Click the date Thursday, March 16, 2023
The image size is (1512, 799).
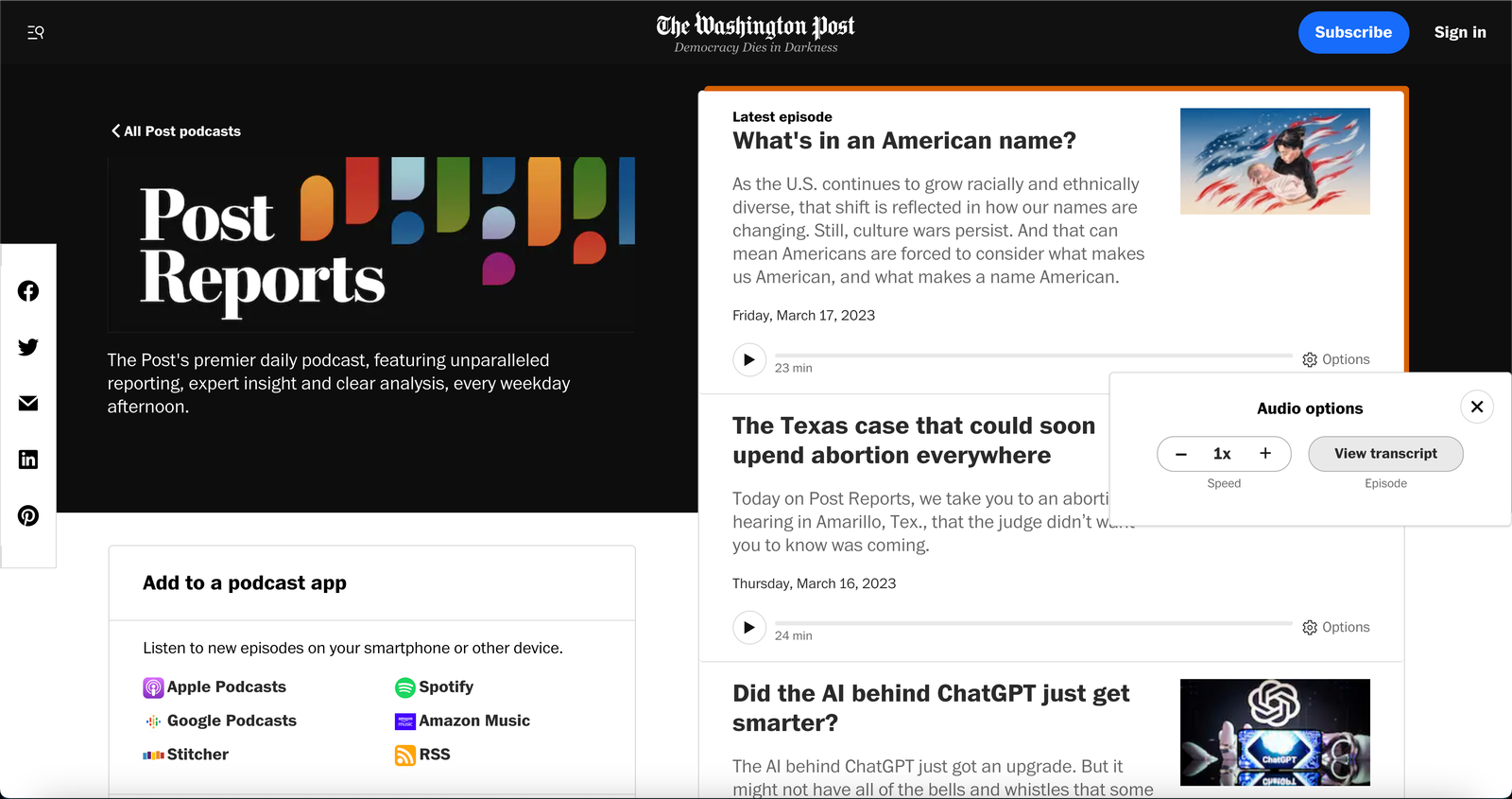coord(814,583)
